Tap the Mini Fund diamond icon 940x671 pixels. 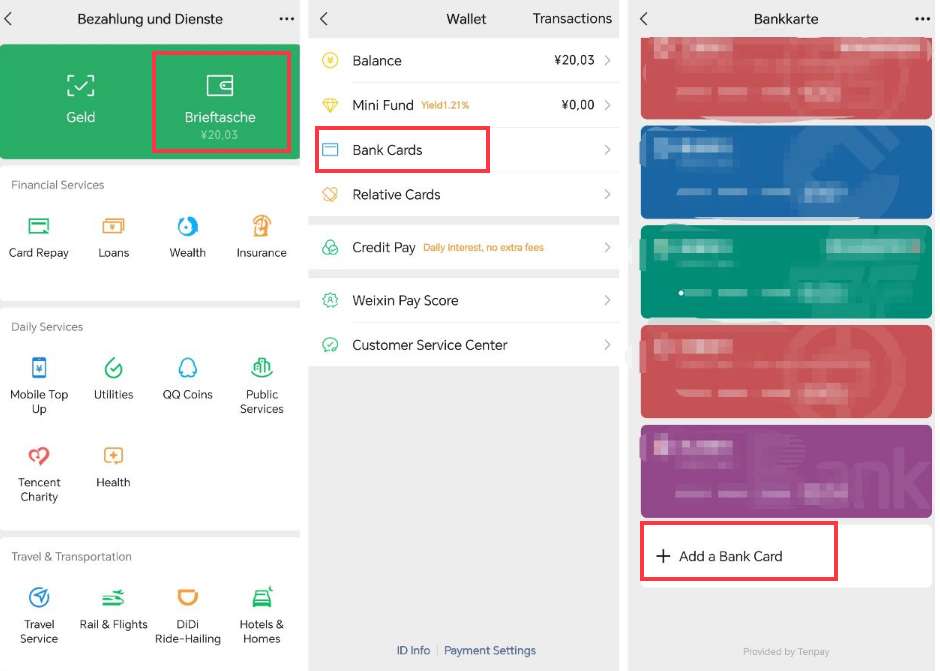(330, 105)
